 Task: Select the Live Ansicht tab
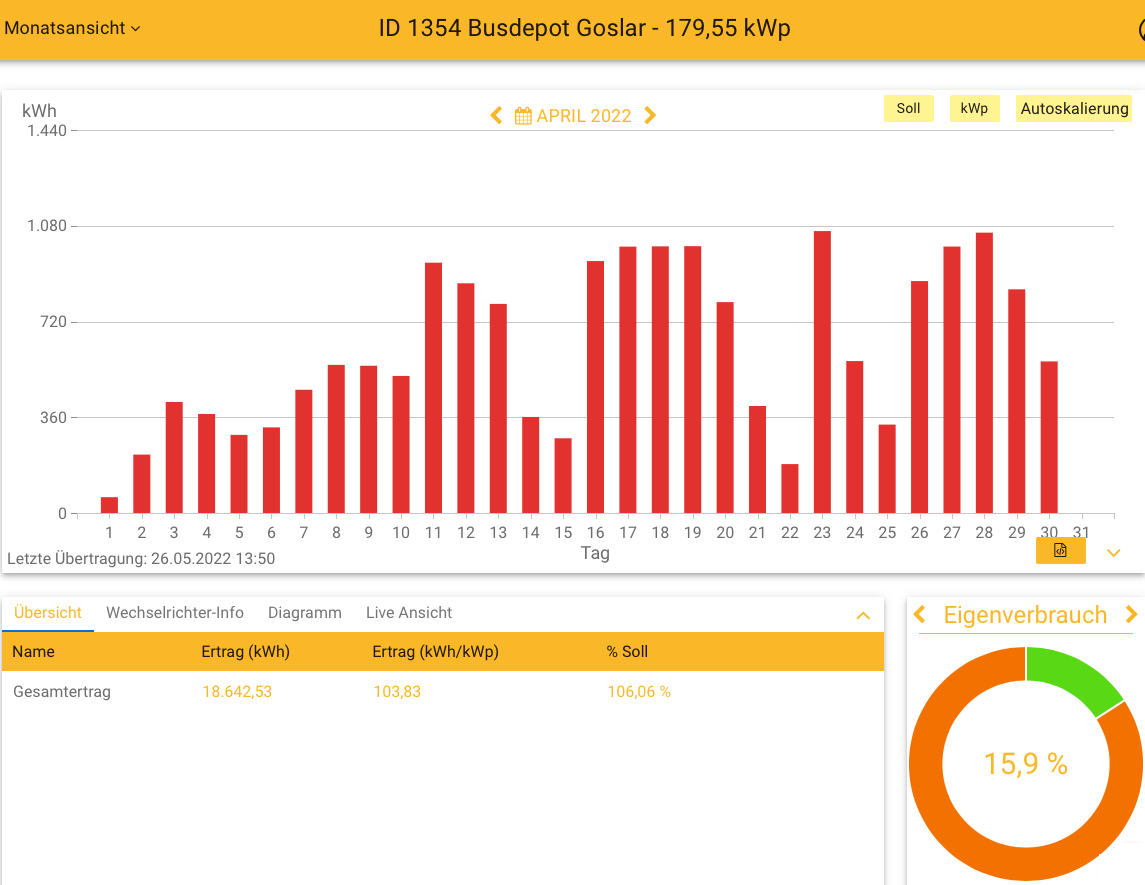click(409, 613)
